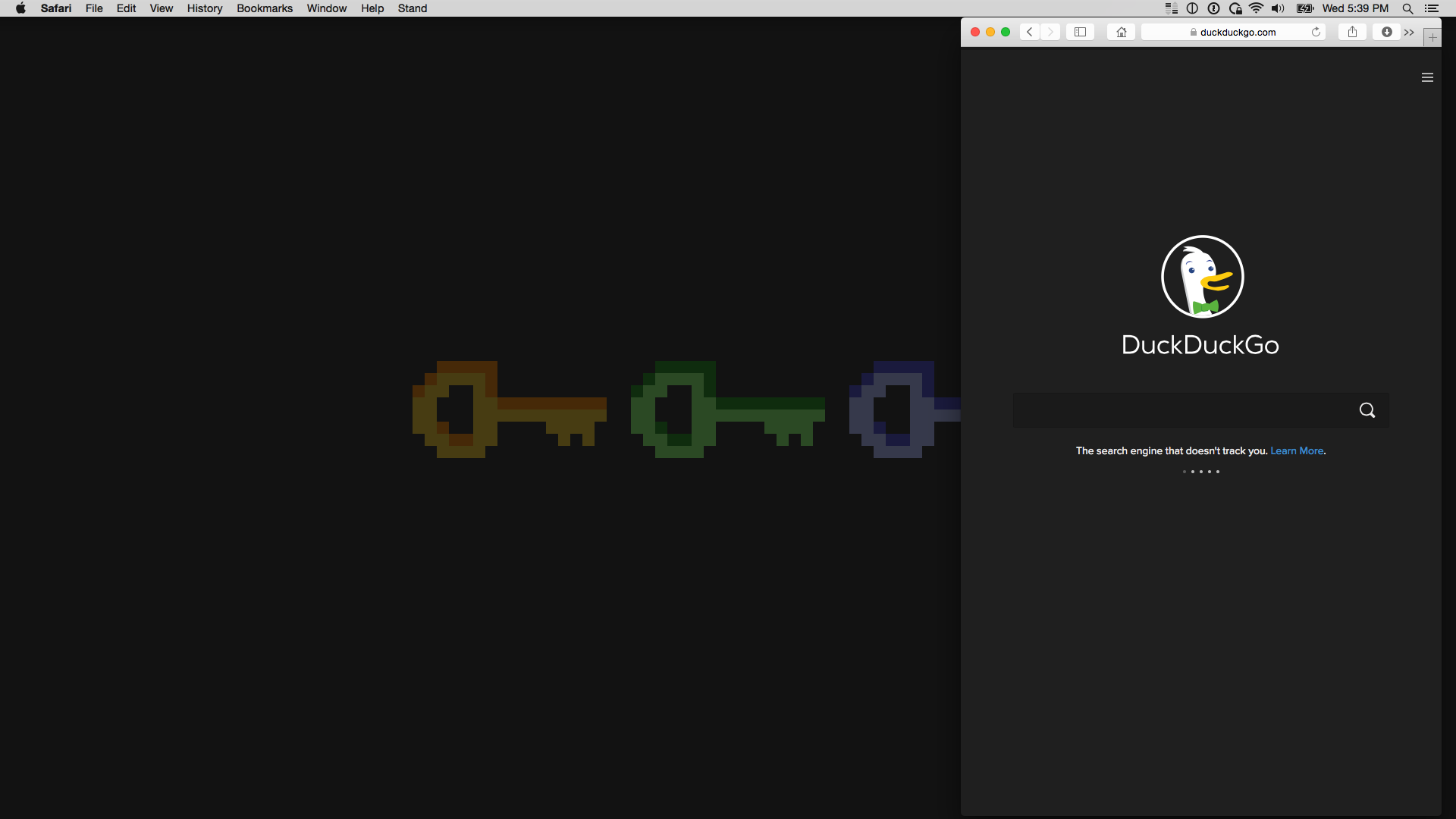This screenshot has width=1456, height=819.
Task: Click the duckduckgo.com address field
Action: (1233, 32)
